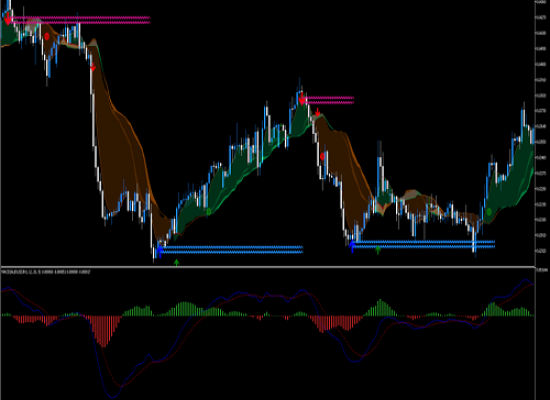Click the blue up arrow starting the right support line
Image resolution: width=550 pixels, height=400 pixels.
[352, 246]
